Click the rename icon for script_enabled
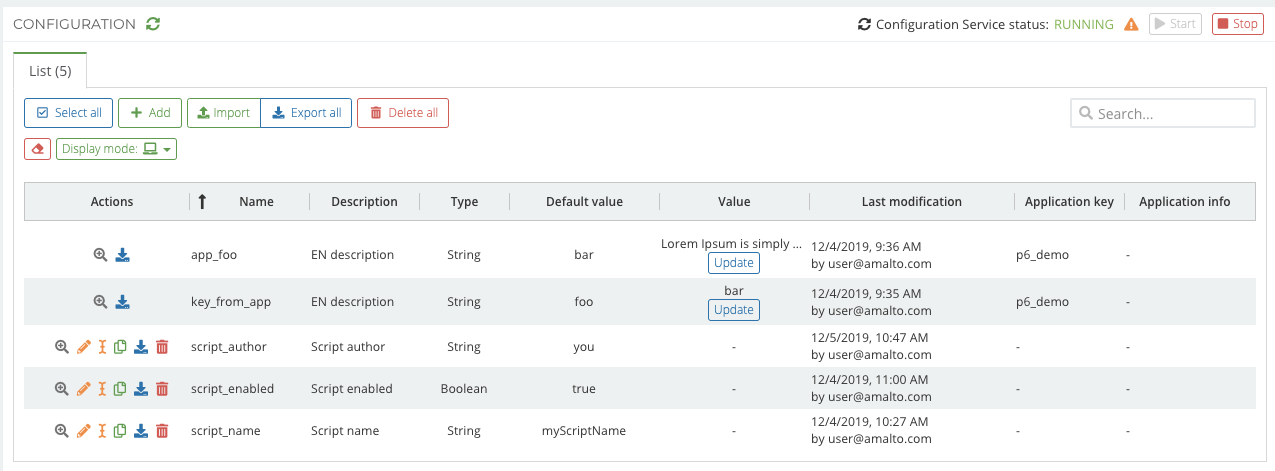 point(102,389)
